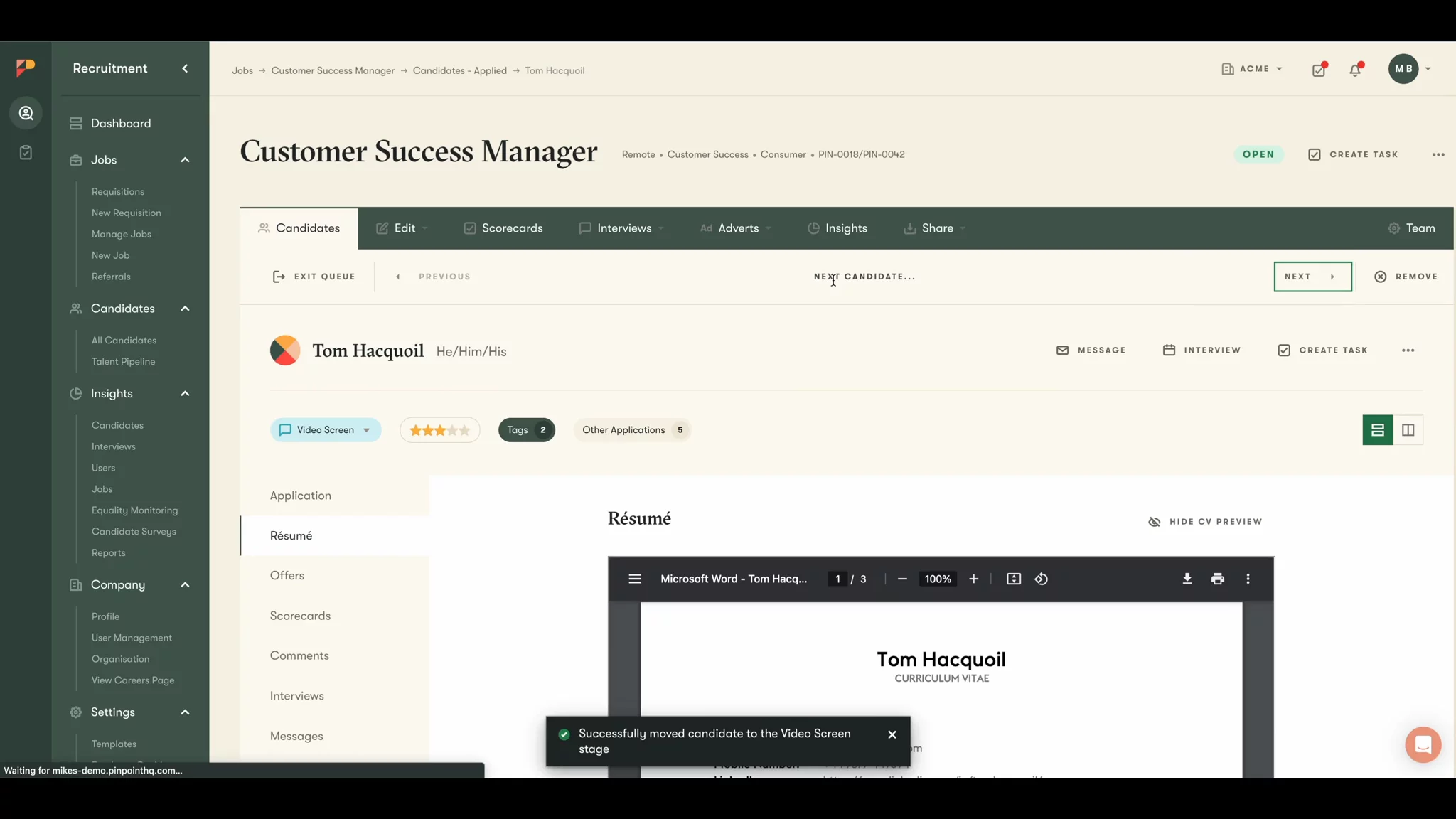Image resolution: width=1456 pixels, height=819 pixels.
Task: Open the notifications bell
Action: [x=1355, y=70]
